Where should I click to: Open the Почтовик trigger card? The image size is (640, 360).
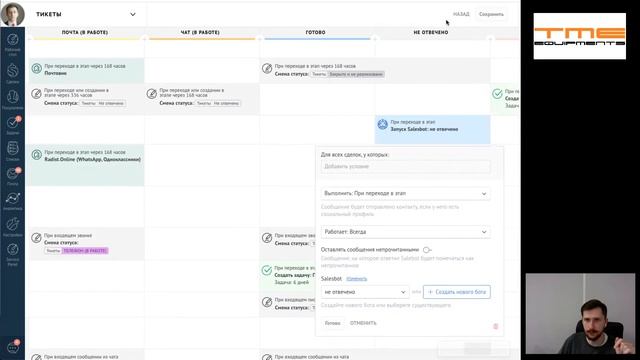86,70
